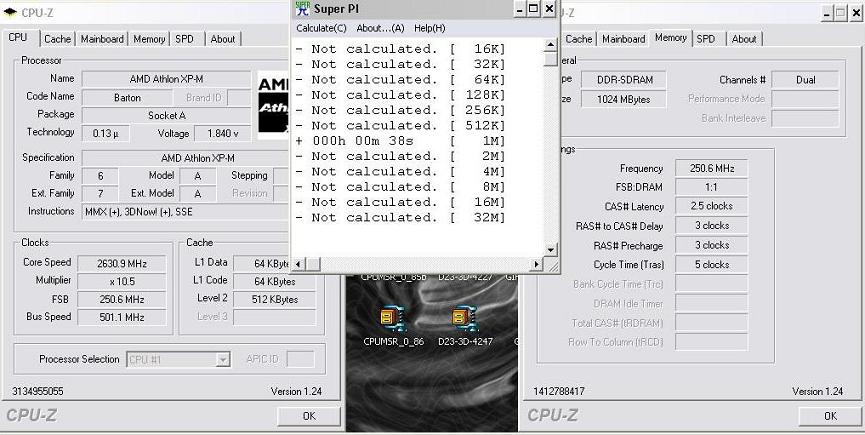Click Super PI horizontal scrollbar right arrow

pos(536,265)
